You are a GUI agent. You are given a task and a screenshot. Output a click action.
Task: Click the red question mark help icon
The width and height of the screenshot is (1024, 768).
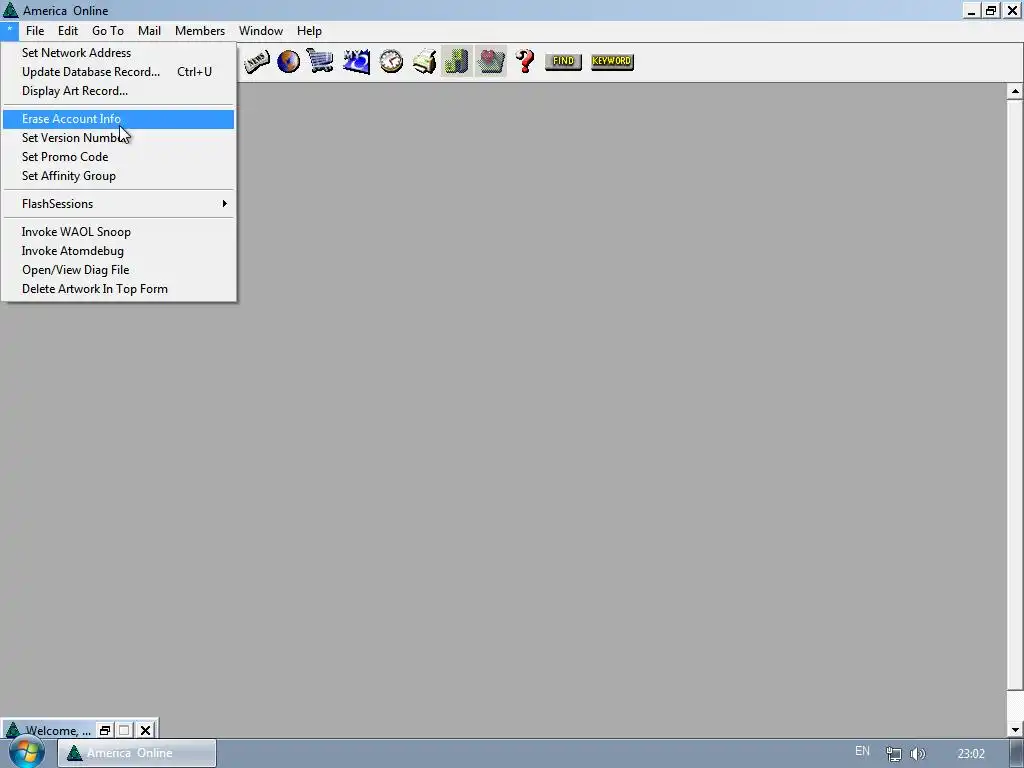524,61
